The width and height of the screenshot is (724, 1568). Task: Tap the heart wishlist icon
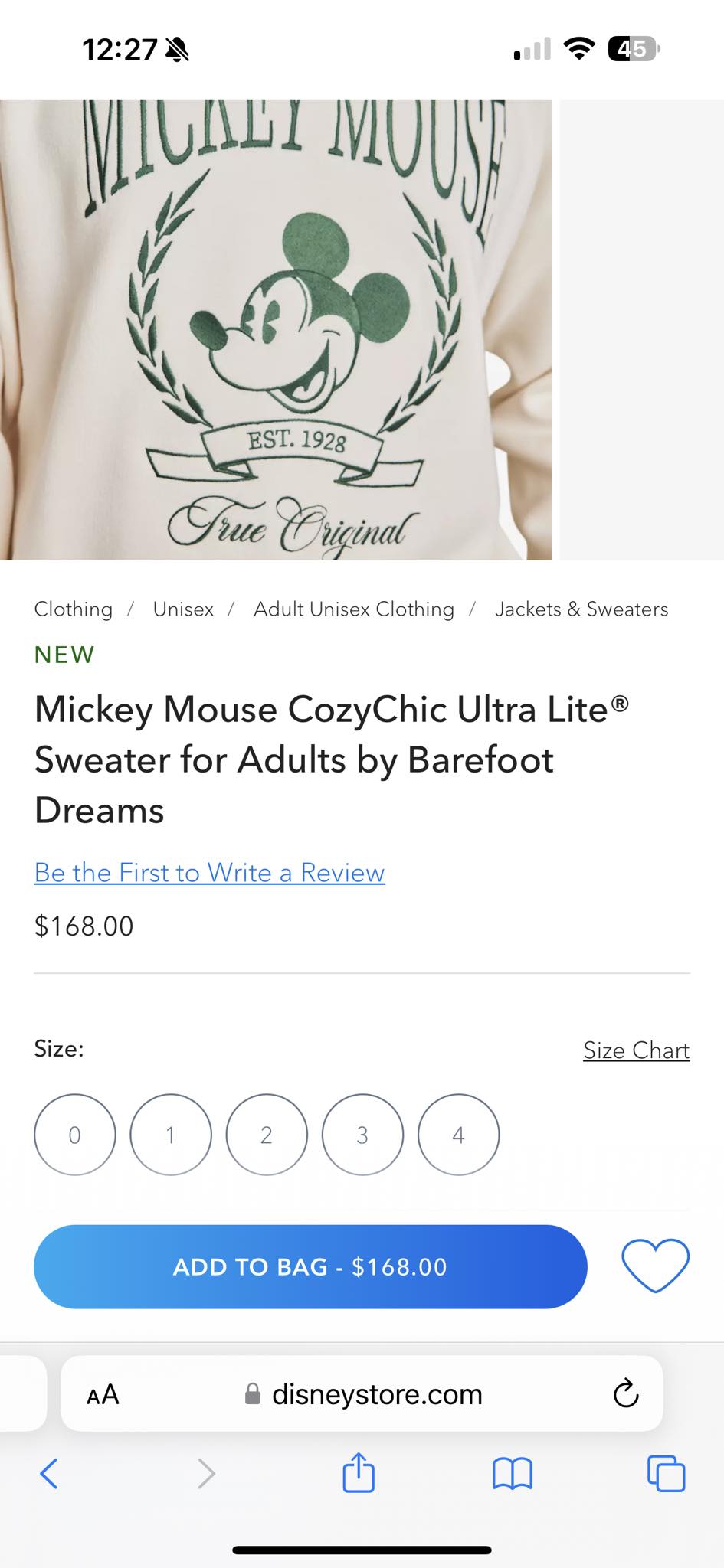point(655,1266)
